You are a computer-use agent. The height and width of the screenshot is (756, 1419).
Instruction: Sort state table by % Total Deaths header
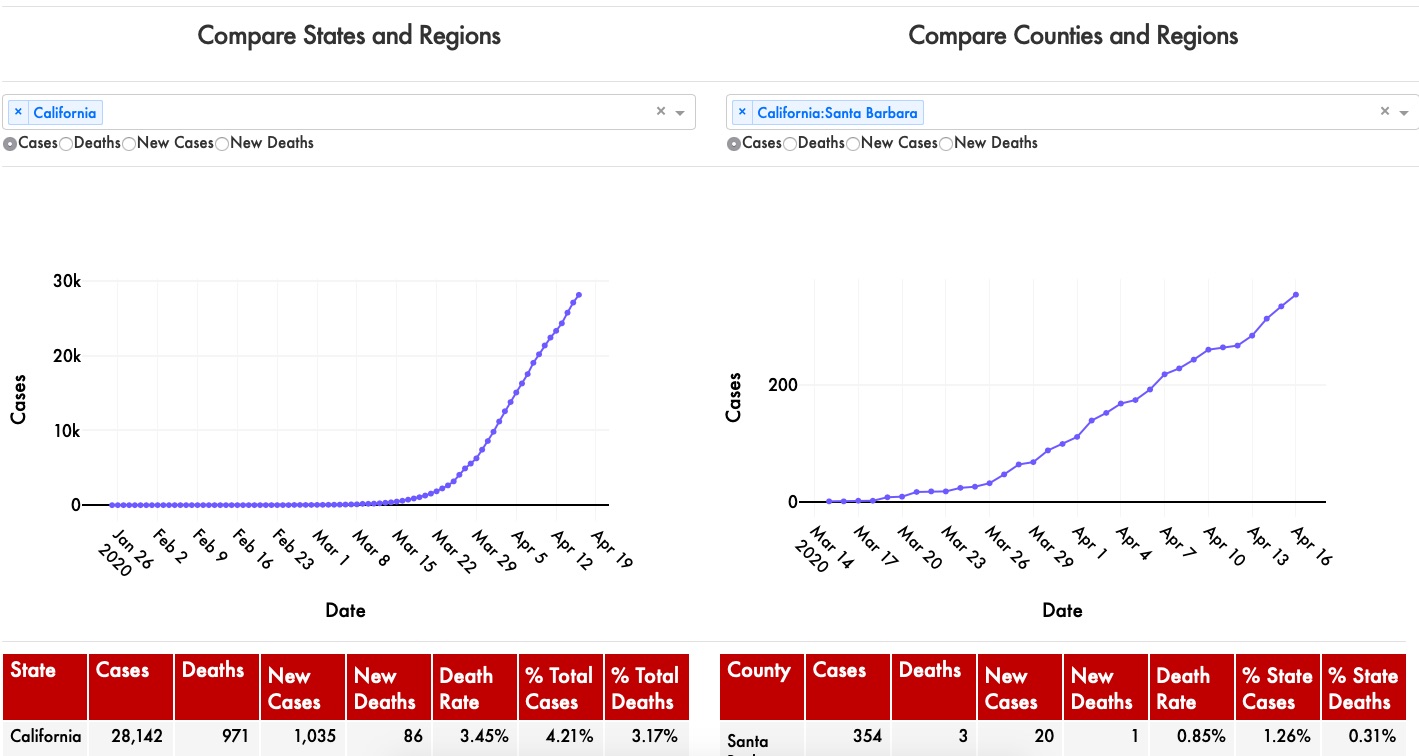(647, 688)
